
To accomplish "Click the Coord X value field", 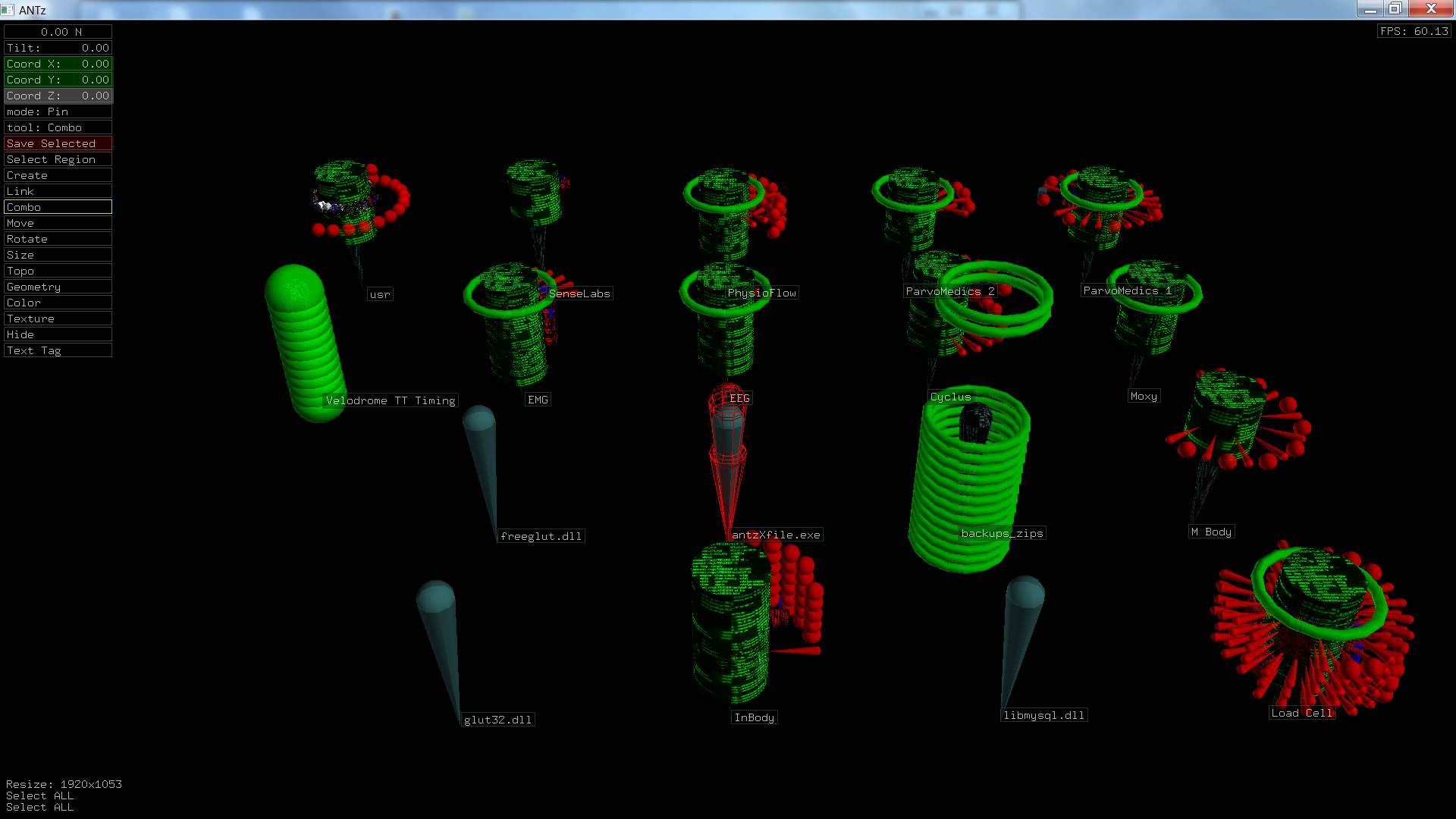I will [58, 64].
